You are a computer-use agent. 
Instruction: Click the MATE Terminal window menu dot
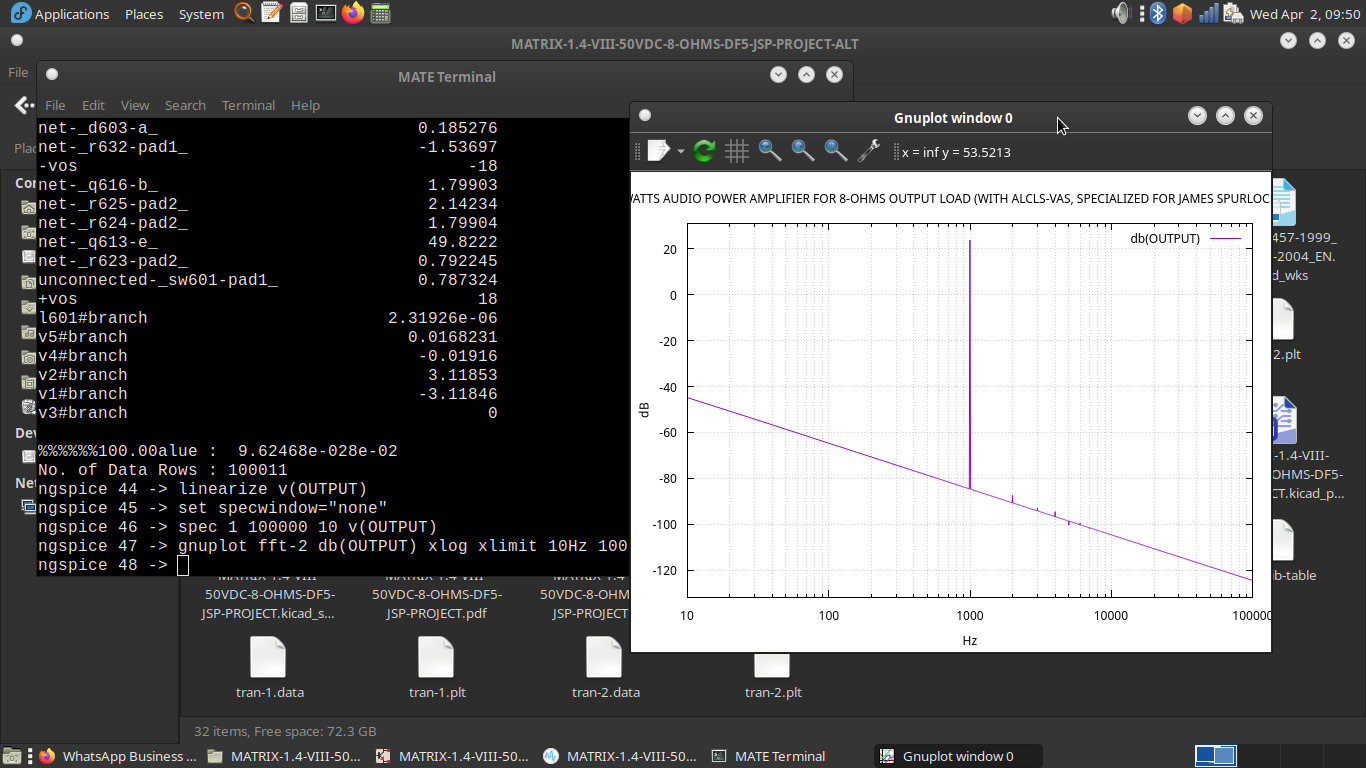[52, 74]
